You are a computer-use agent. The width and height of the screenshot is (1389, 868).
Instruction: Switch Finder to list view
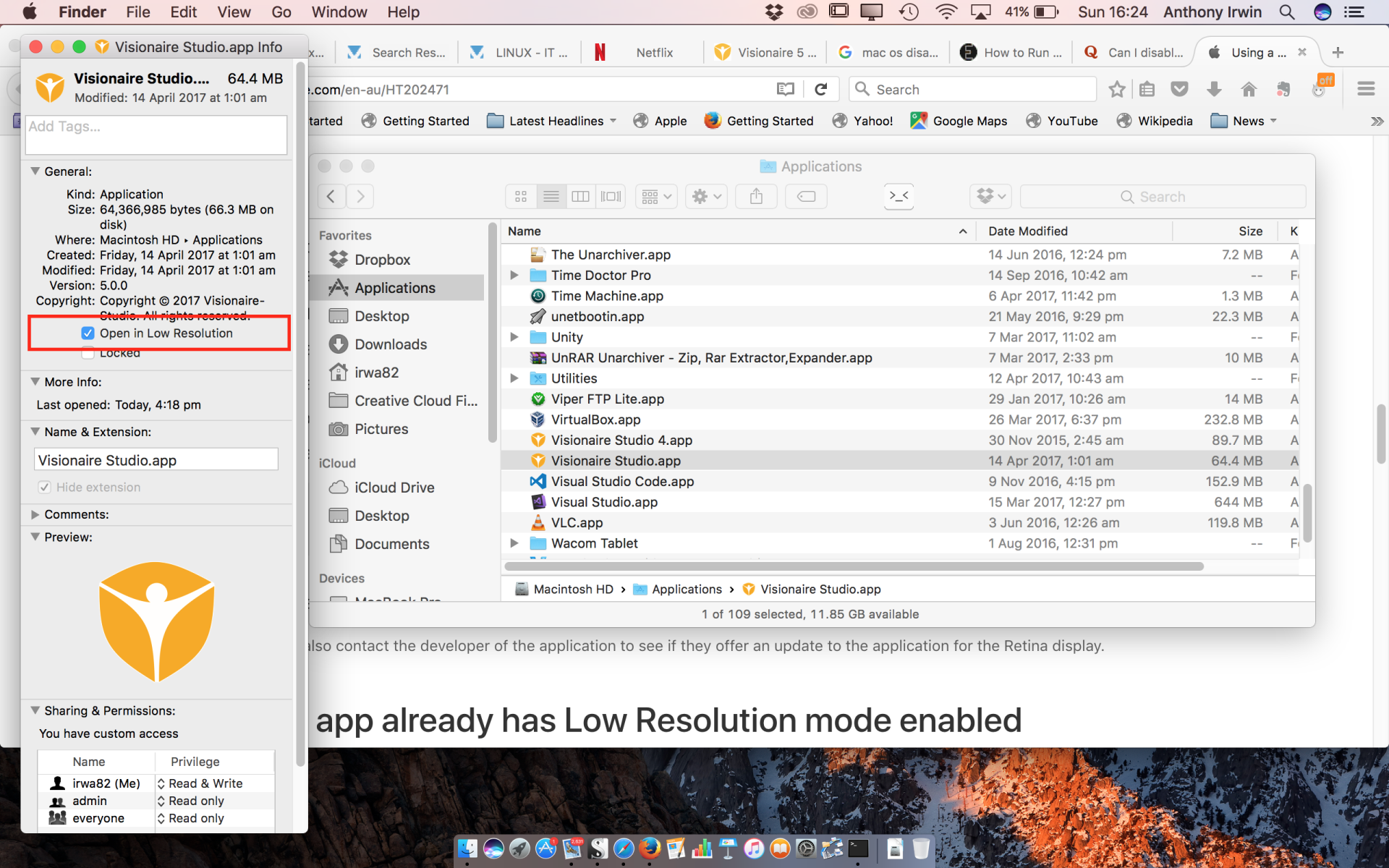(x=551, y=196)
